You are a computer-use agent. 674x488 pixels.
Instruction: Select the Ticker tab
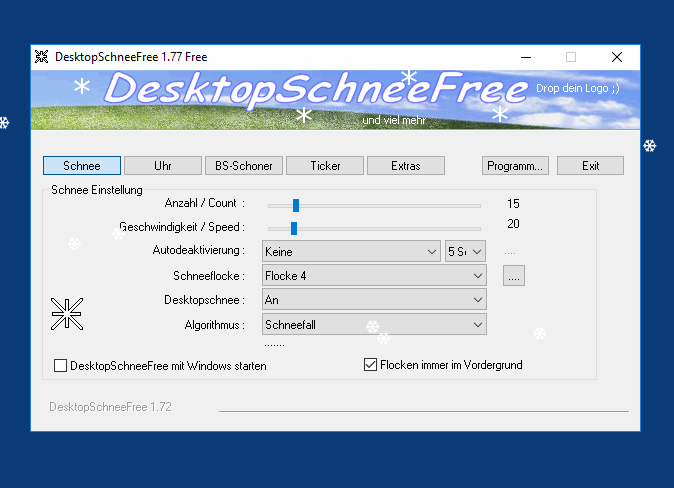pyautogui.click(x=325, y=166)
